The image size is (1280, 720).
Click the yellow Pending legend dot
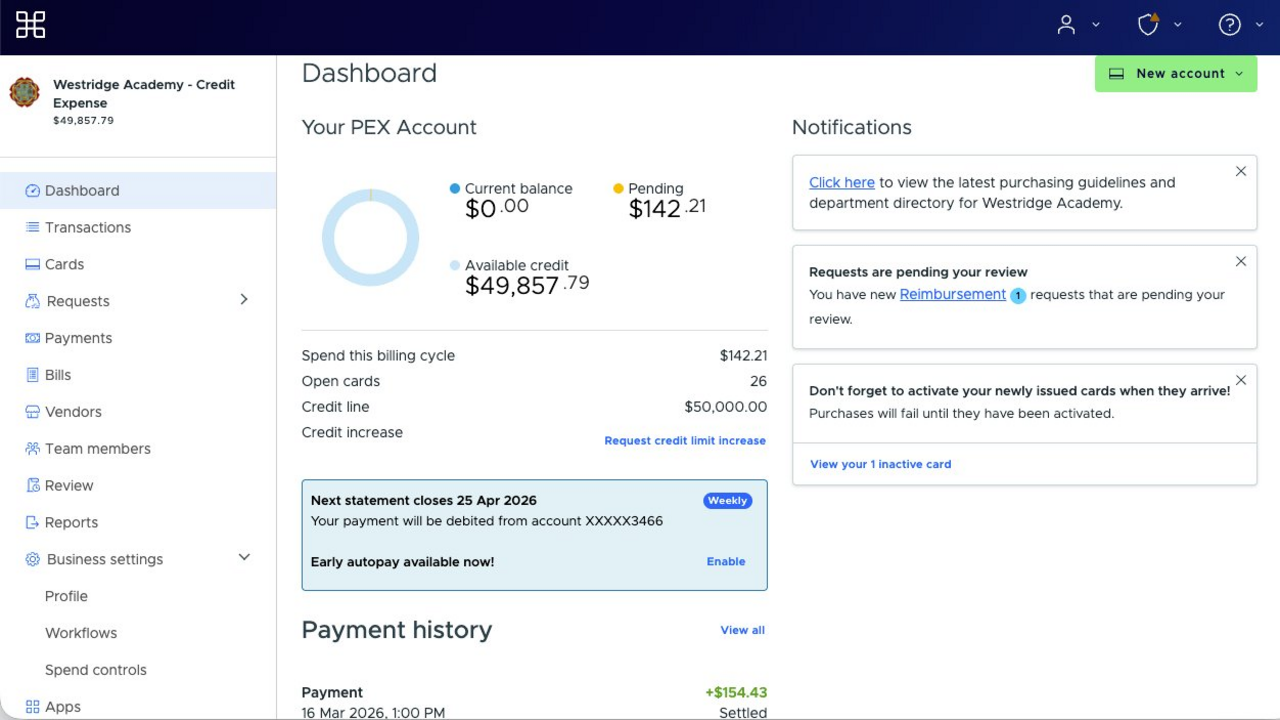(618, 188)
